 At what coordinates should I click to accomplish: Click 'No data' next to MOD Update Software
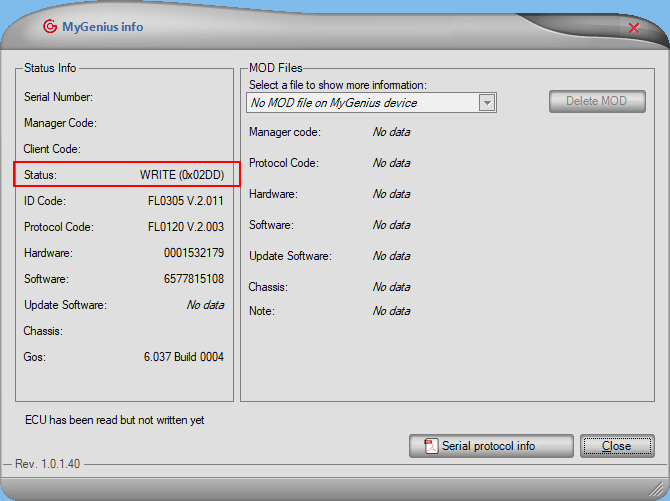[391, 256]
